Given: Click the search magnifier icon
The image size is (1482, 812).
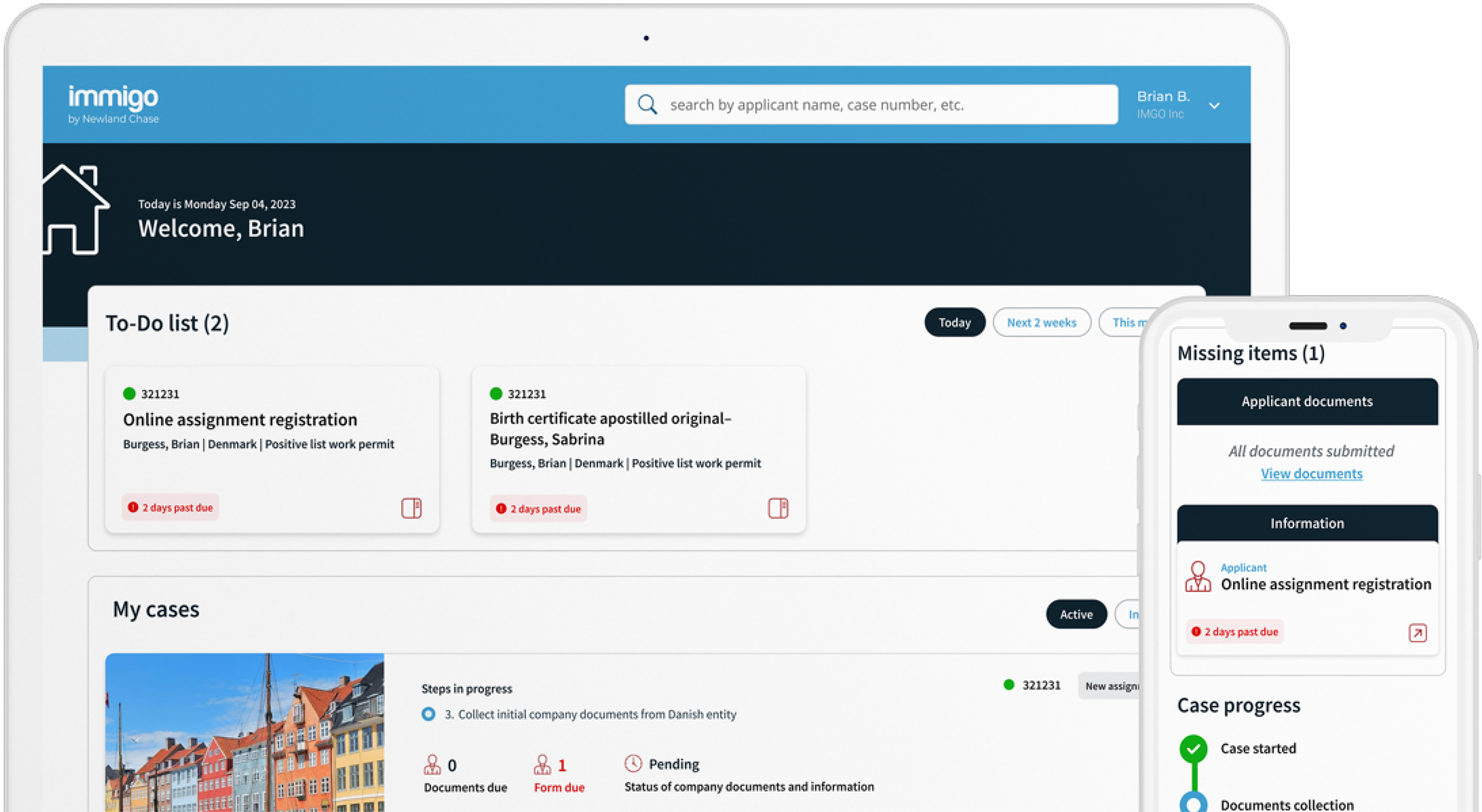Looking at the screenshot, I should (647, 105).
